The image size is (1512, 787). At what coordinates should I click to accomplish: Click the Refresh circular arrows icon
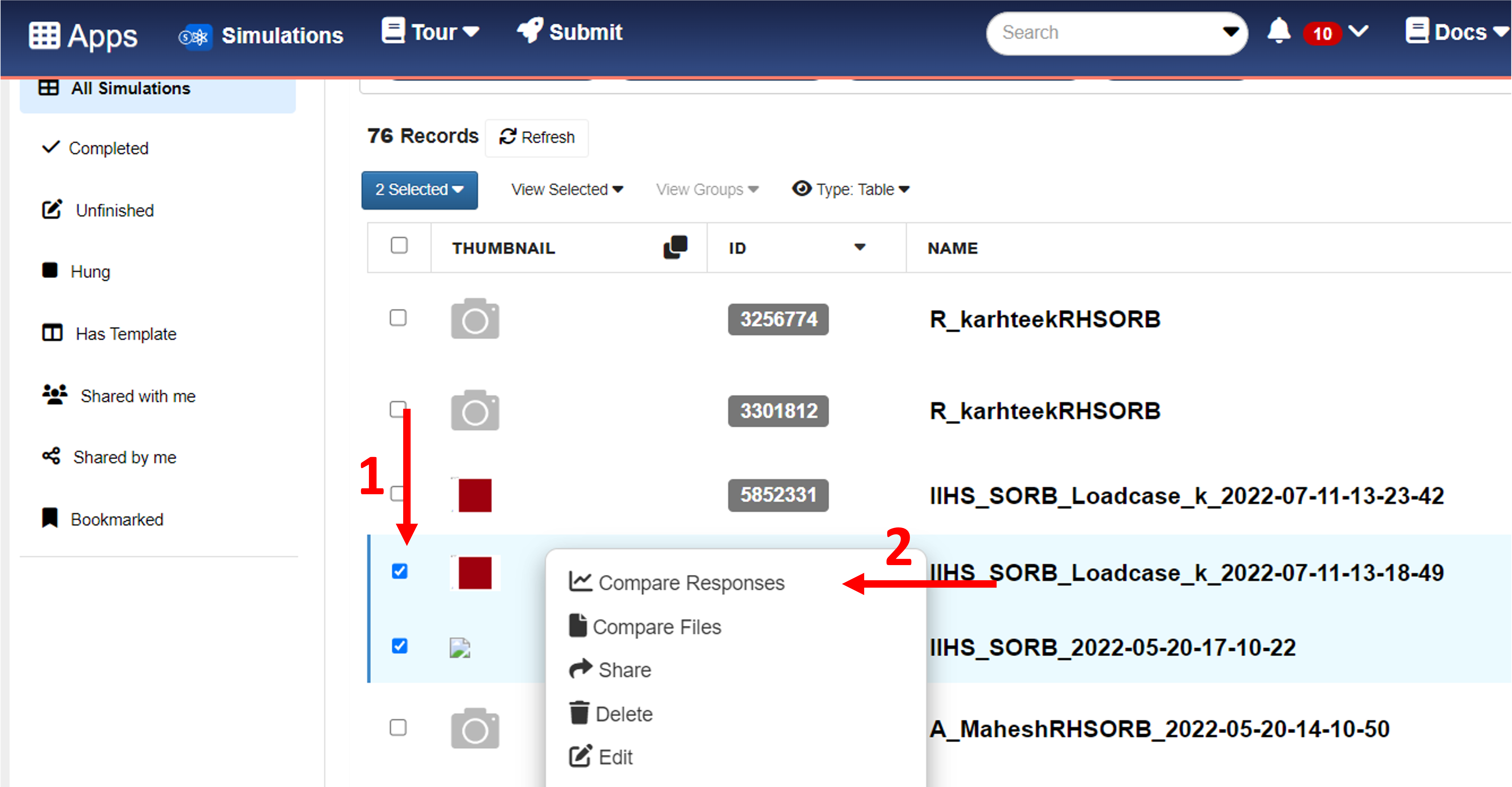(507, 136)
